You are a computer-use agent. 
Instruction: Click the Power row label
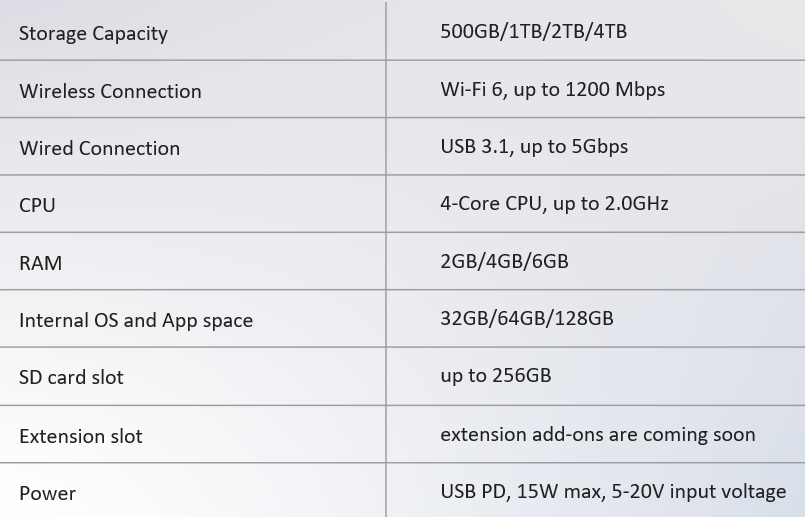pos(47,493)
